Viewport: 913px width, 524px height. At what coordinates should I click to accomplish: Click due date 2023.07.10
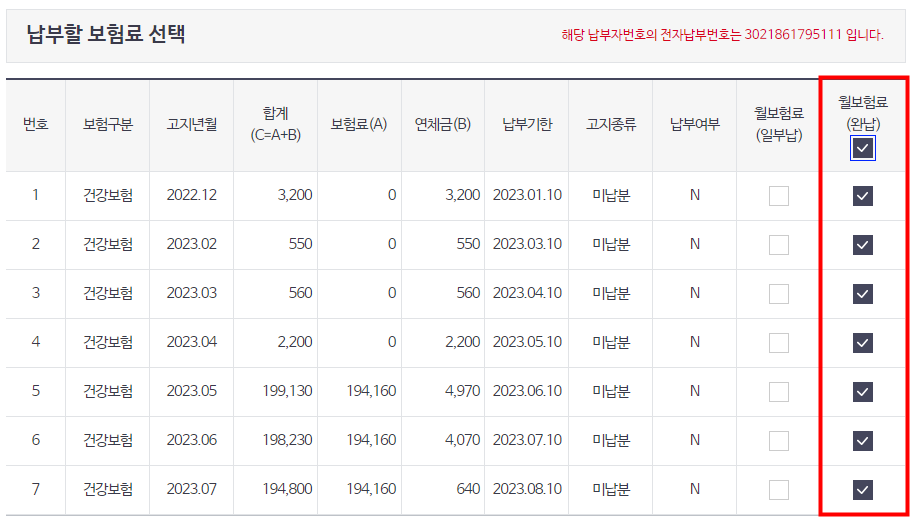point(528,440)
